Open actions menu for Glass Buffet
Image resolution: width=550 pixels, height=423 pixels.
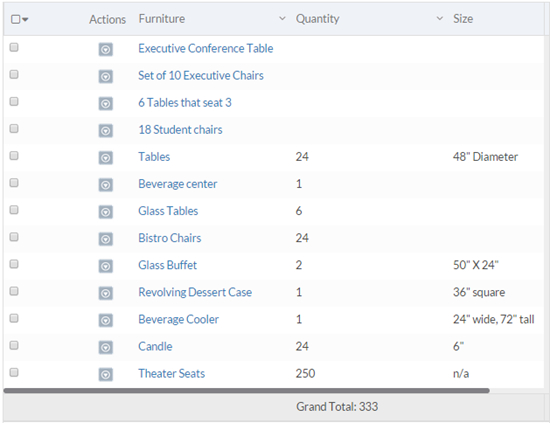[106, 266]
